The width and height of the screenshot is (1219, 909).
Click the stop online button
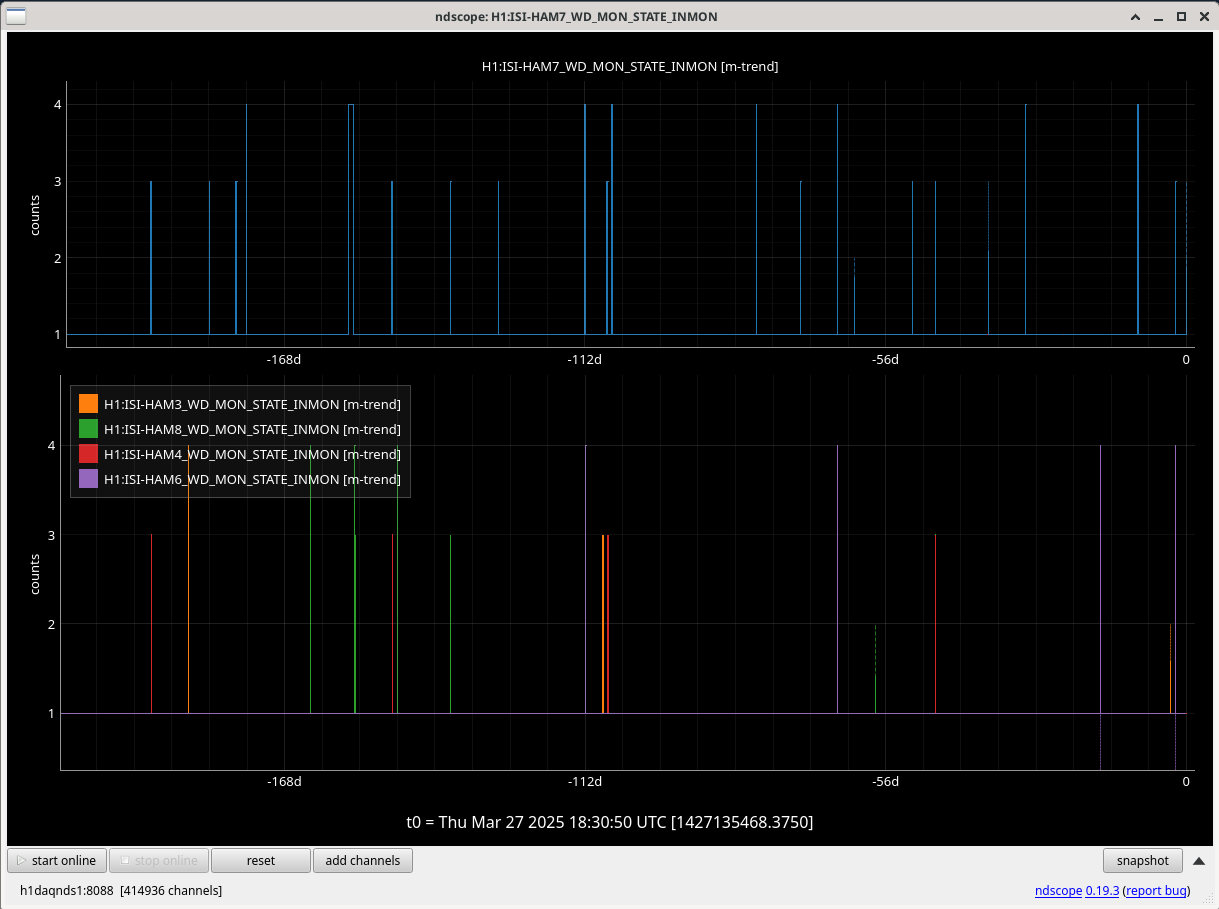pyautogui.click(x=159, y=860)
